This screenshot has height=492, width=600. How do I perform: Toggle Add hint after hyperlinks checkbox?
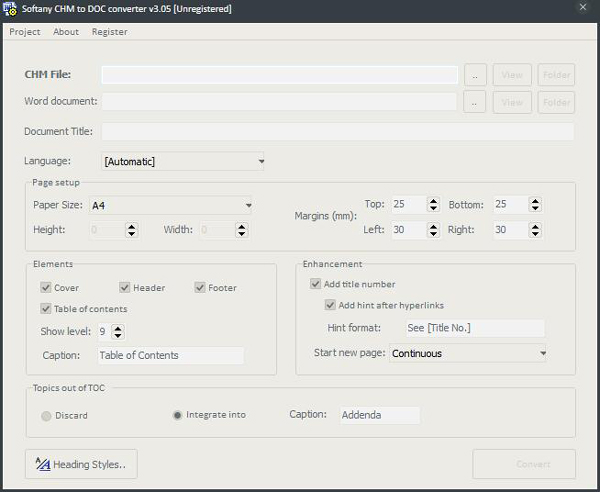click(330, 305)
